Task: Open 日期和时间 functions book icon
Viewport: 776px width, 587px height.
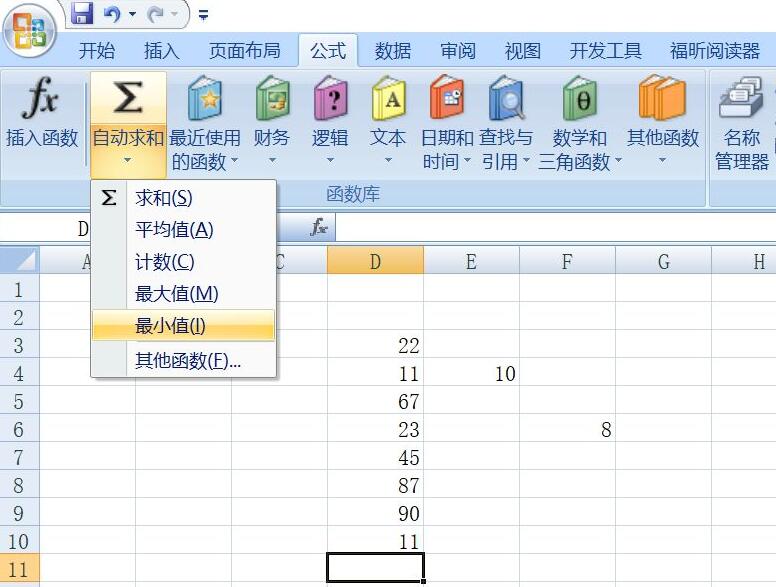Action: pyautogui.click(x=447, y=98)
